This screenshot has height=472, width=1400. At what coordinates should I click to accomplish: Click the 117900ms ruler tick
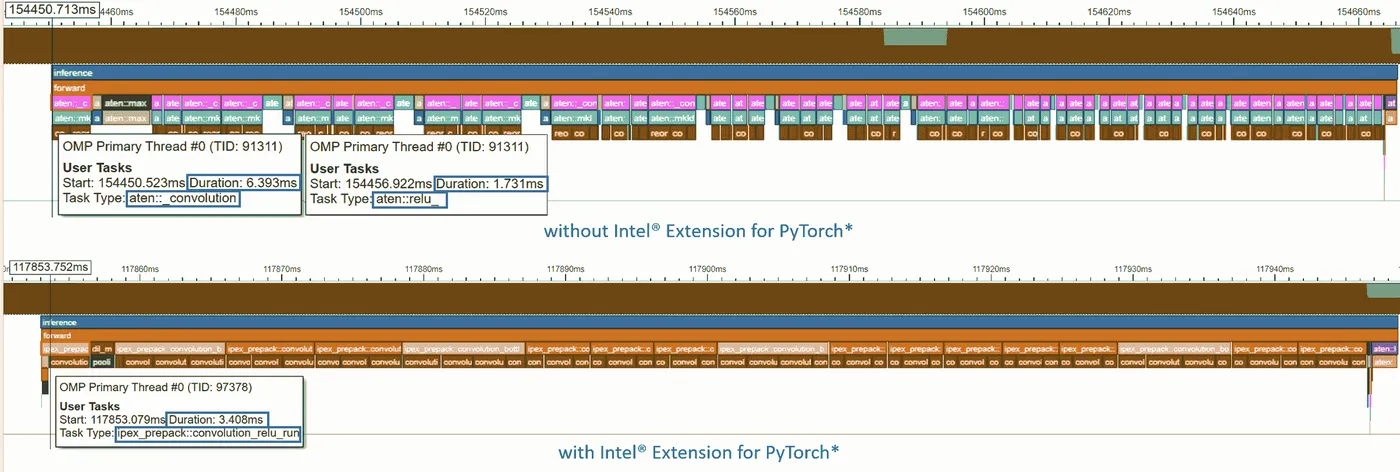705,269
